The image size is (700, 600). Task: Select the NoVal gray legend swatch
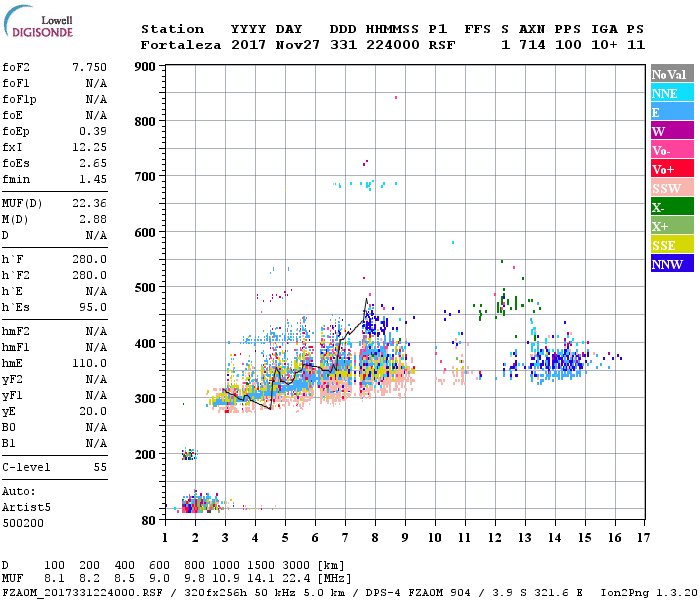click(672, 74)
